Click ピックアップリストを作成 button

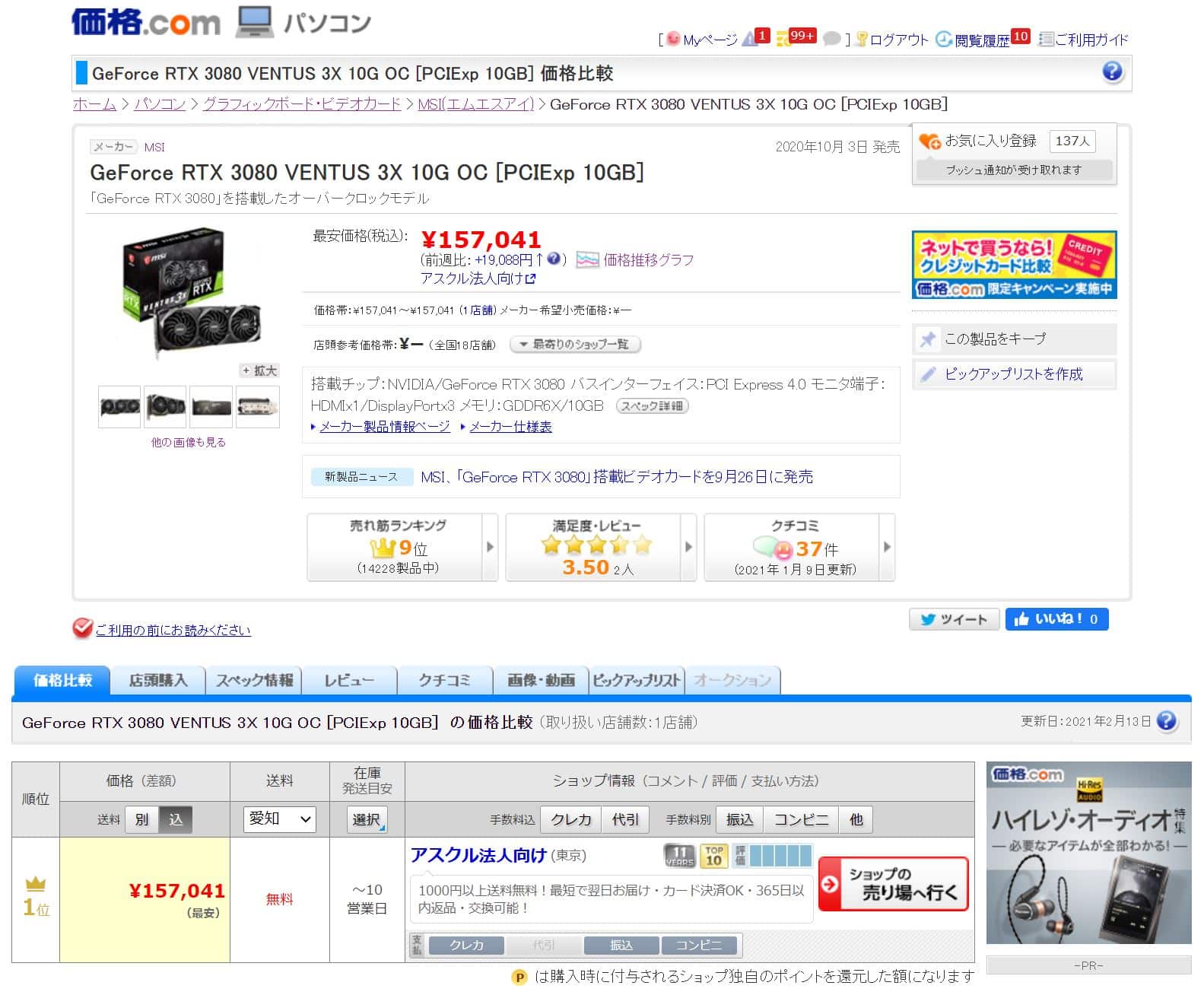tap(1014, 374)
